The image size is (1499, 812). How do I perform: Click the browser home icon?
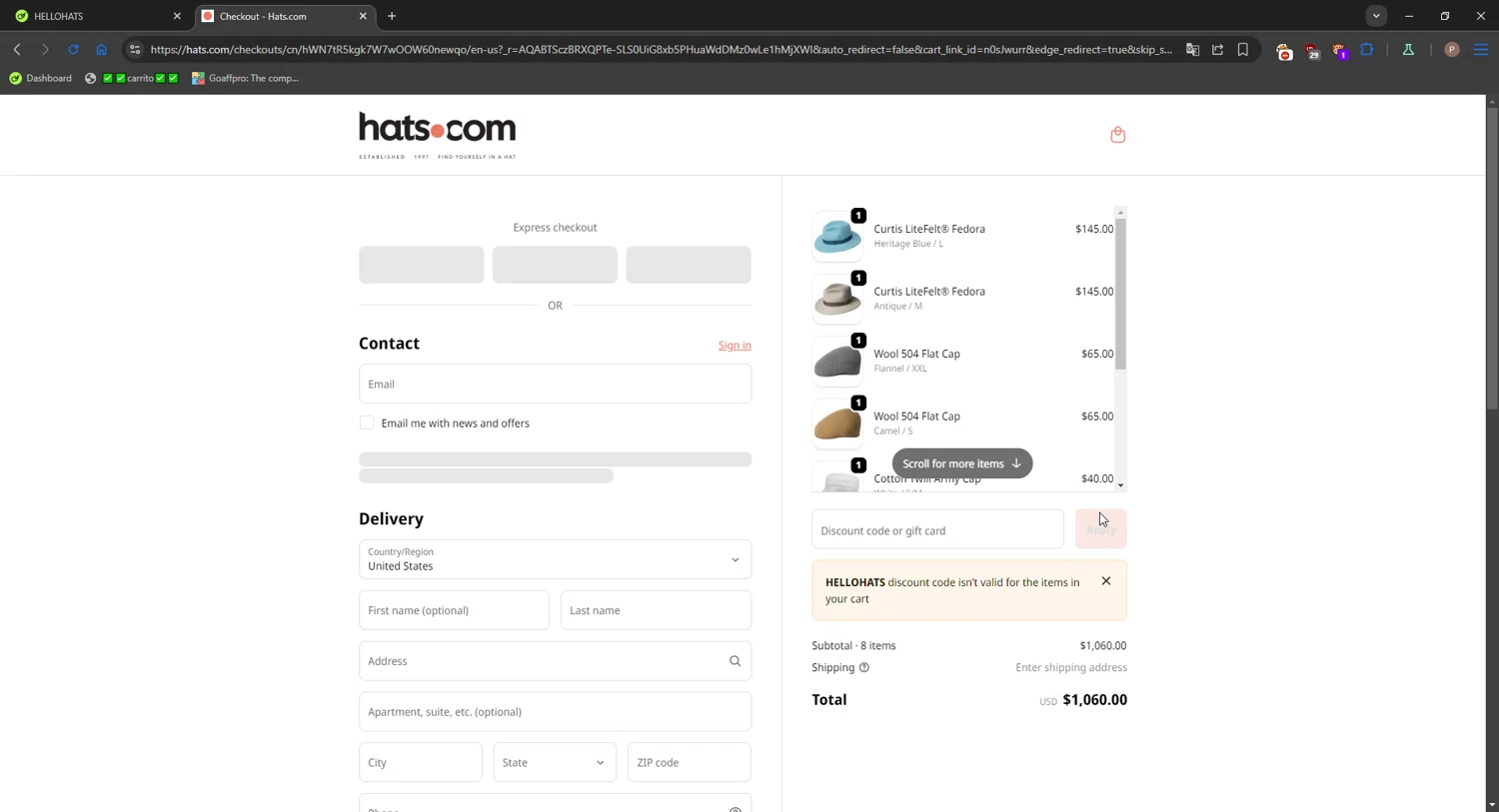101,49
